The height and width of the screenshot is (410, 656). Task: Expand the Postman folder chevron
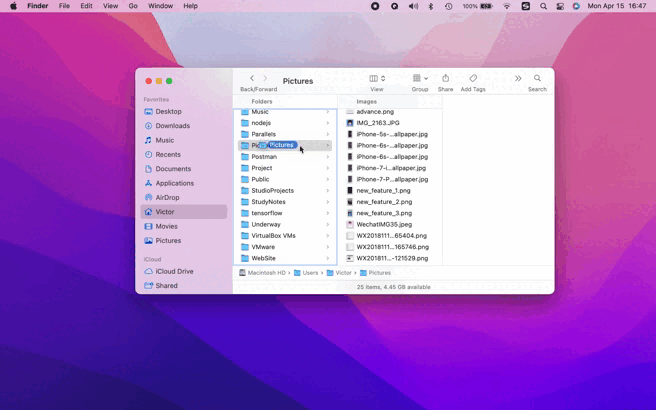click(x=328, y=157)
